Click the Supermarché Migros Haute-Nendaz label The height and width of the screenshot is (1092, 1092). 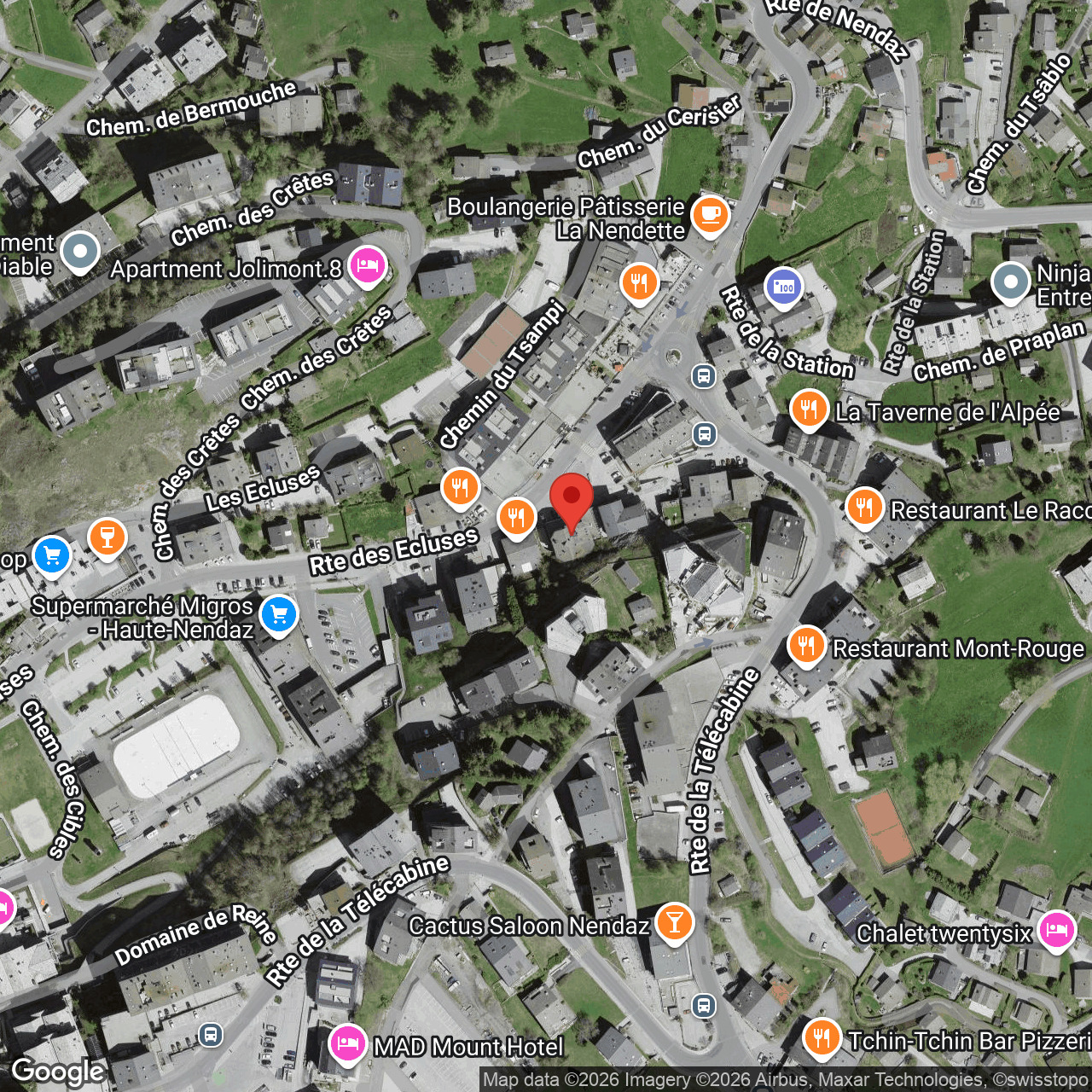[x=142, y=618]
